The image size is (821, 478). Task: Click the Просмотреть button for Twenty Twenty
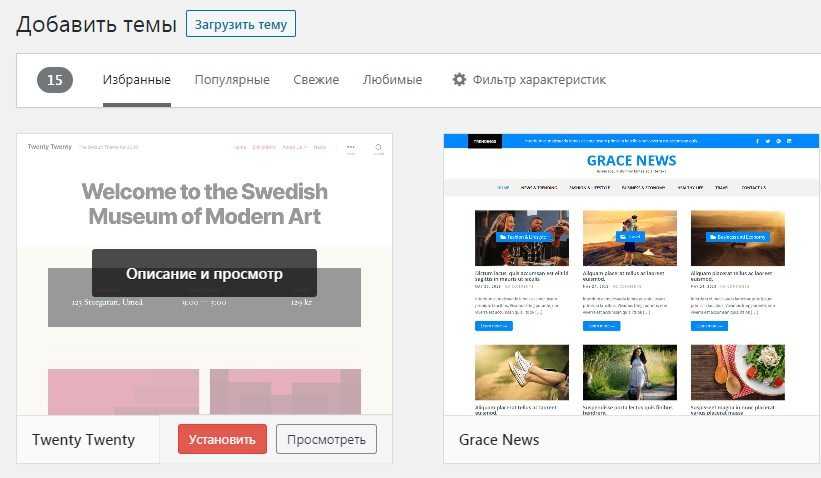click(x=326, y=439)
